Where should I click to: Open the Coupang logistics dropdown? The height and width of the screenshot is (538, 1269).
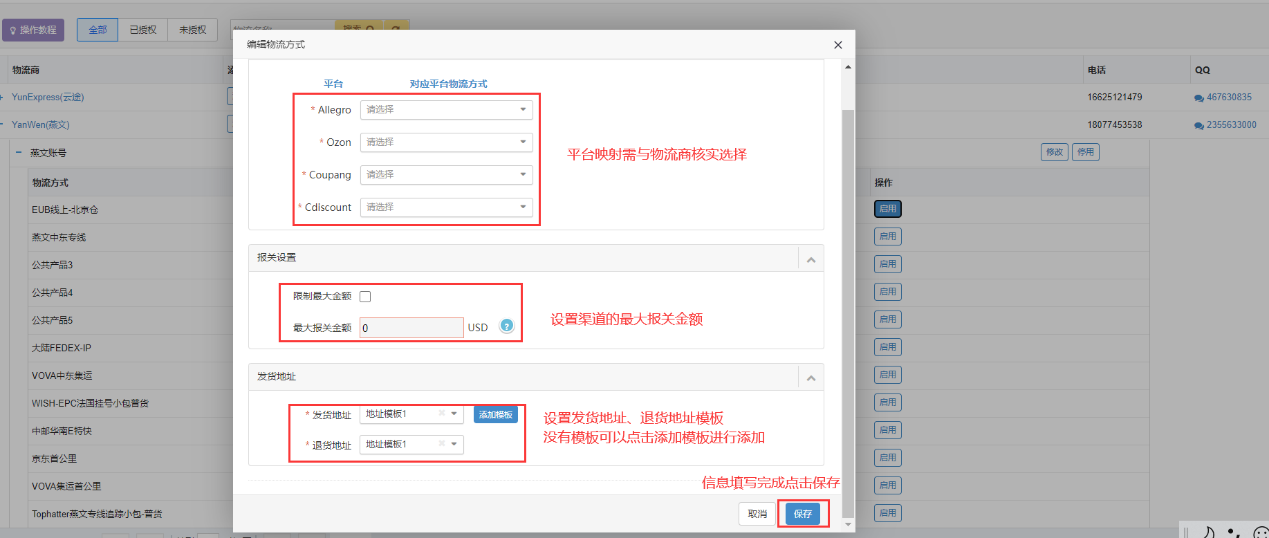pyautogui.click(x=446, y=174)
